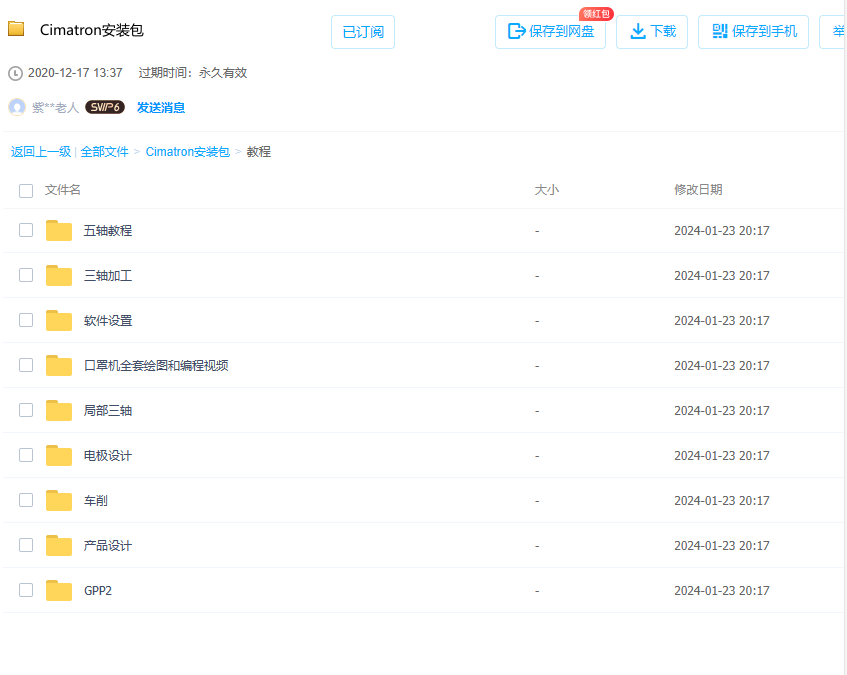Click the folder icon of 局部三轴
847x675 pixels.
pyautogui.click(x=59, y=410)
